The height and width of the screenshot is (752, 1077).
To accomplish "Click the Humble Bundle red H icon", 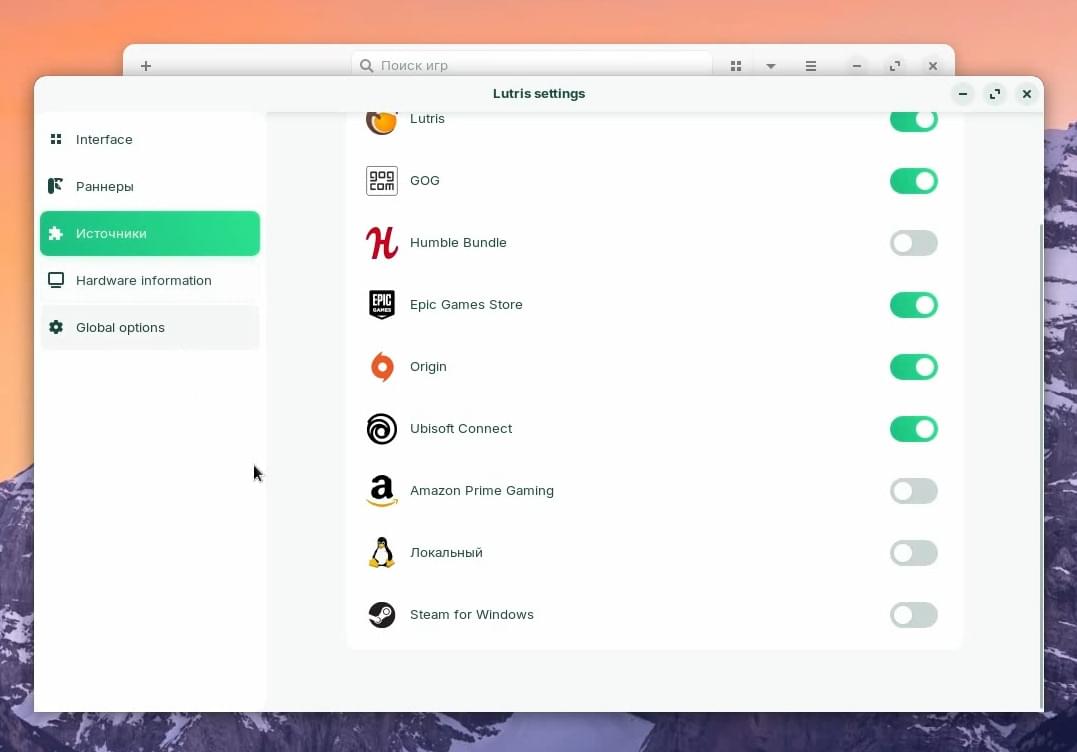I will tap(382, 243).
